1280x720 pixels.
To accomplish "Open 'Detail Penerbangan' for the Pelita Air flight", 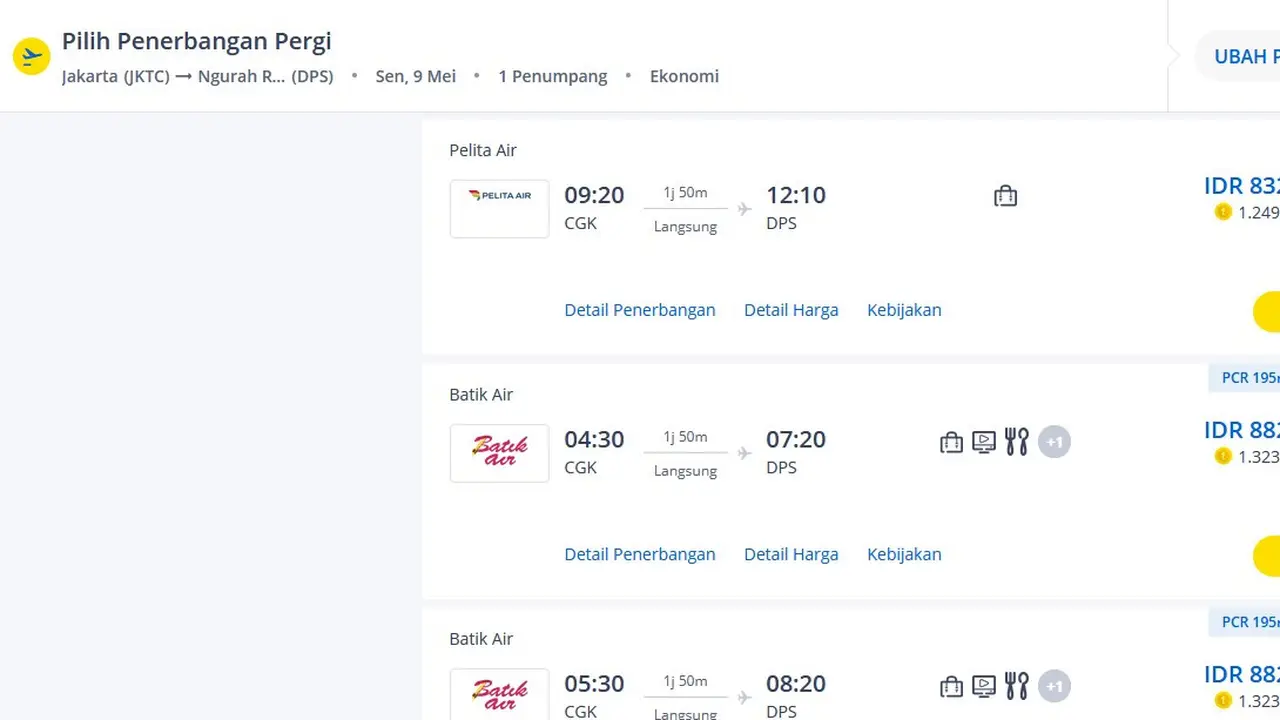I will 639,310.
